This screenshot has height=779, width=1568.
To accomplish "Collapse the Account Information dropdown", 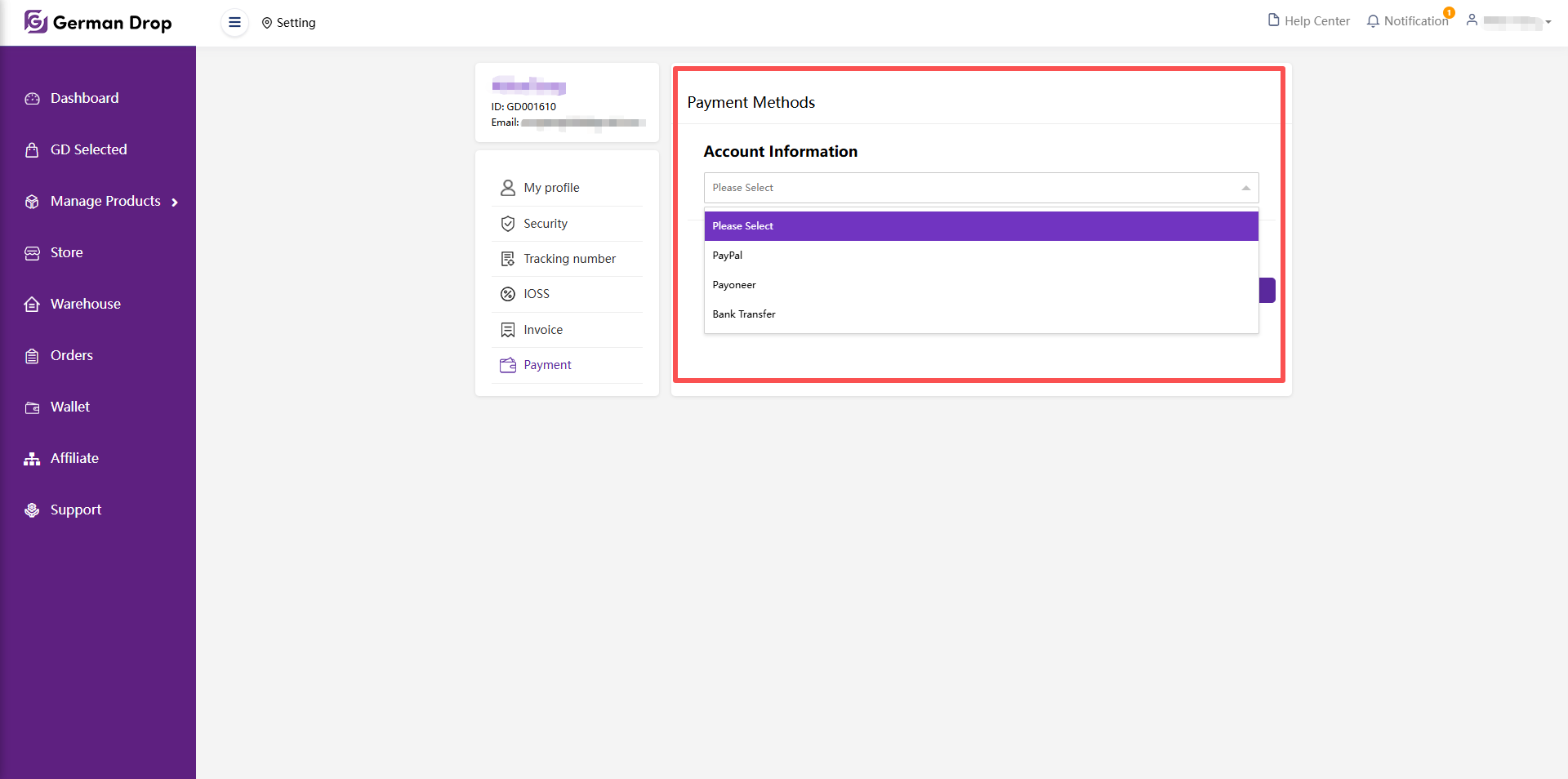I will point(1245,188).
